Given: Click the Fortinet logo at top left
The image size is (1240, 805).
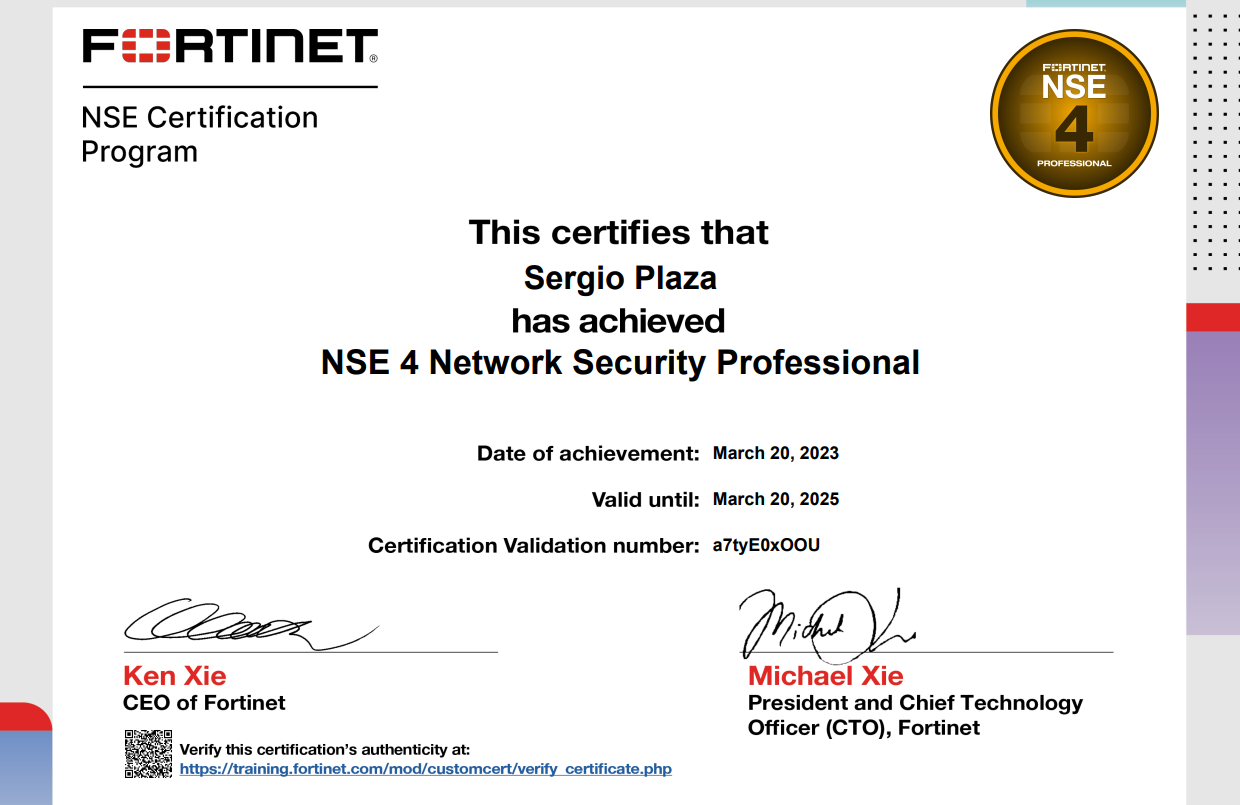Looking at the screenshot, I should click(x=229, y=46).
